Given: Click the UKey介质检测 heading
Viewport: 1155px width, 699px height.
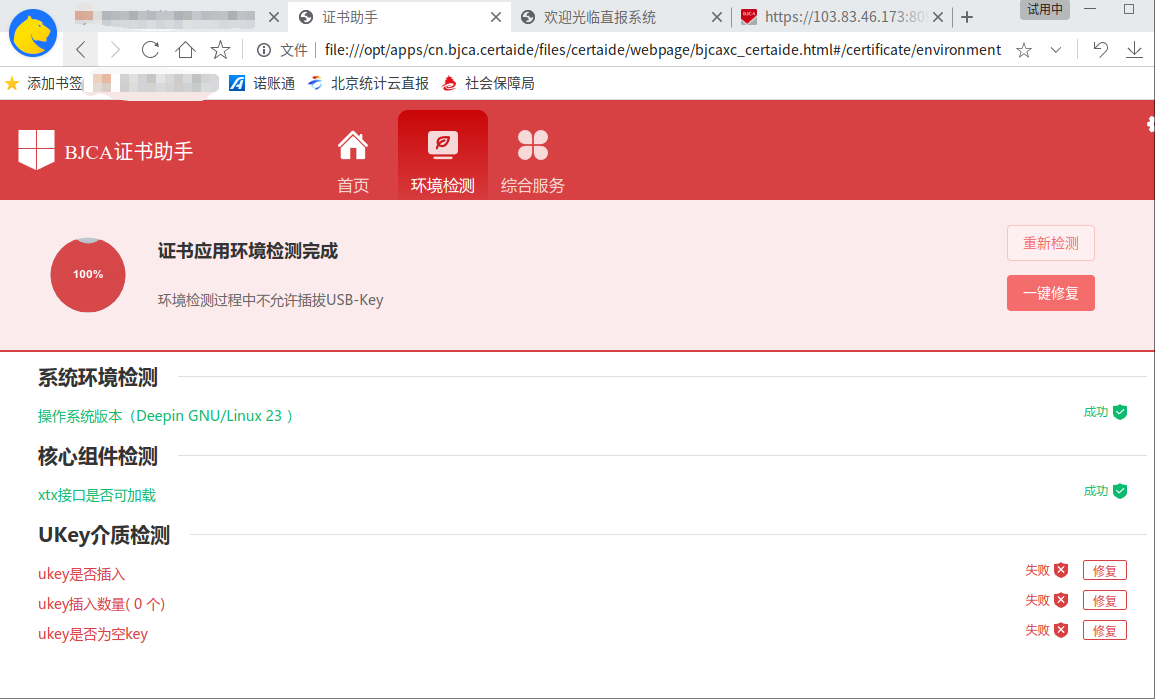Looking at the screenshot, I should click(104, 535).
